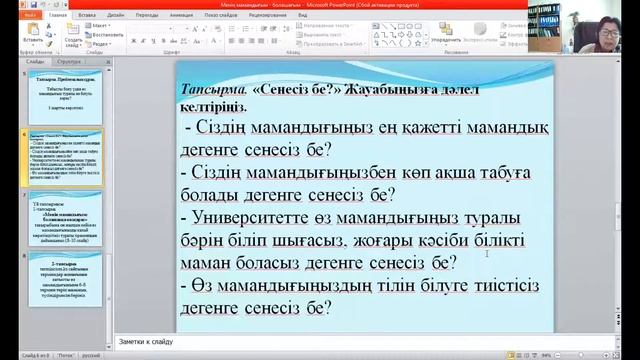Open the Файл tab
Viewport: 640px width, 360px height.
30,15
